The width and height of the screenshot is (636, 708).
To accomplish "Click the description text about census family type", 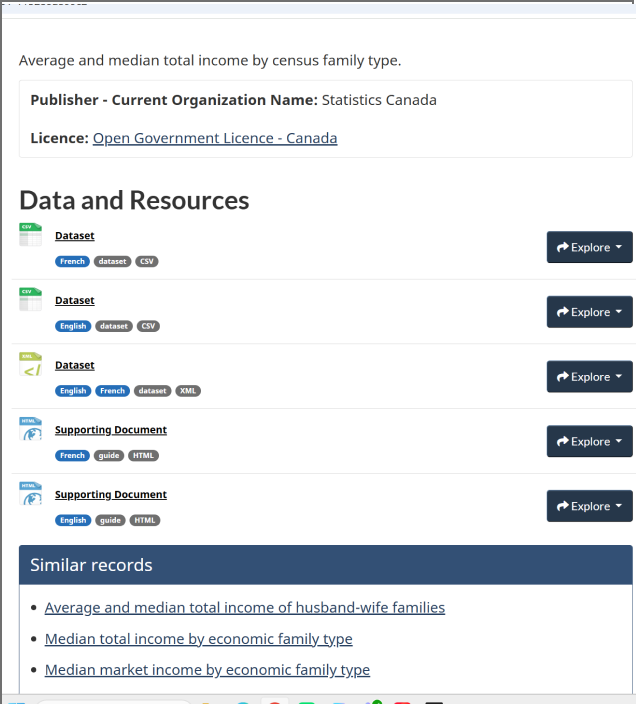I will tap(210, 61).
